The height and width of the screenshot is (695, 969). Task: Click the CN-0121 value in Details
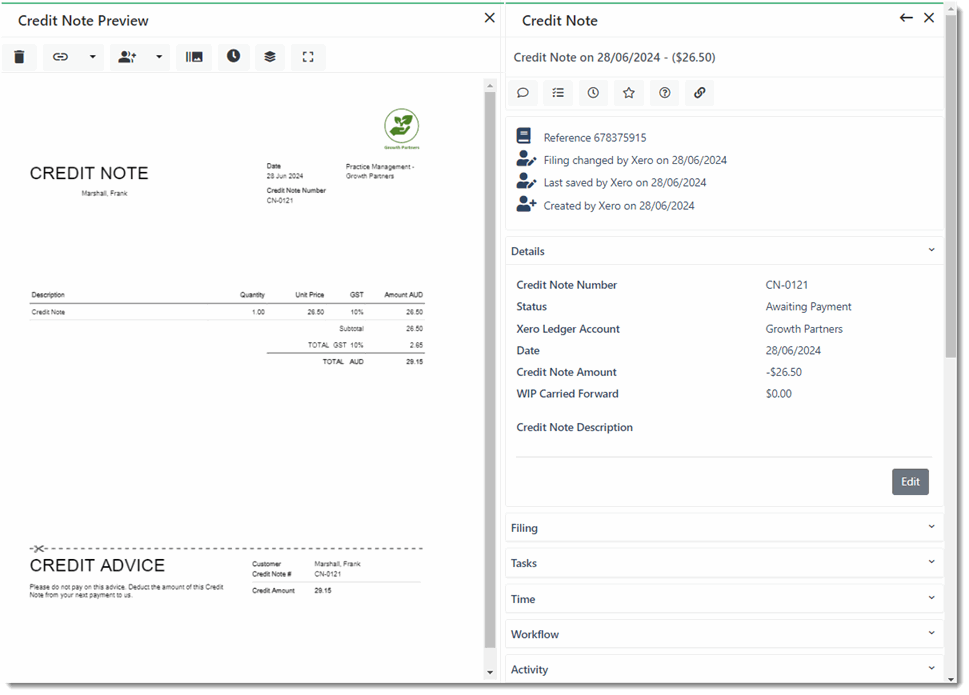(x=786, y=285)
